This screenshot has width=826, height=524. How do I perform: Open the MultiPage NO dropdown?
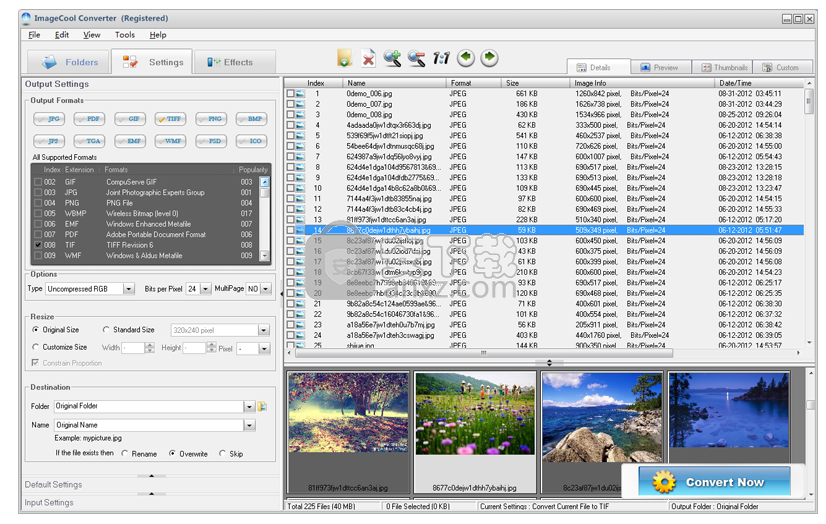pyautogui.click(x=266, y=289)
